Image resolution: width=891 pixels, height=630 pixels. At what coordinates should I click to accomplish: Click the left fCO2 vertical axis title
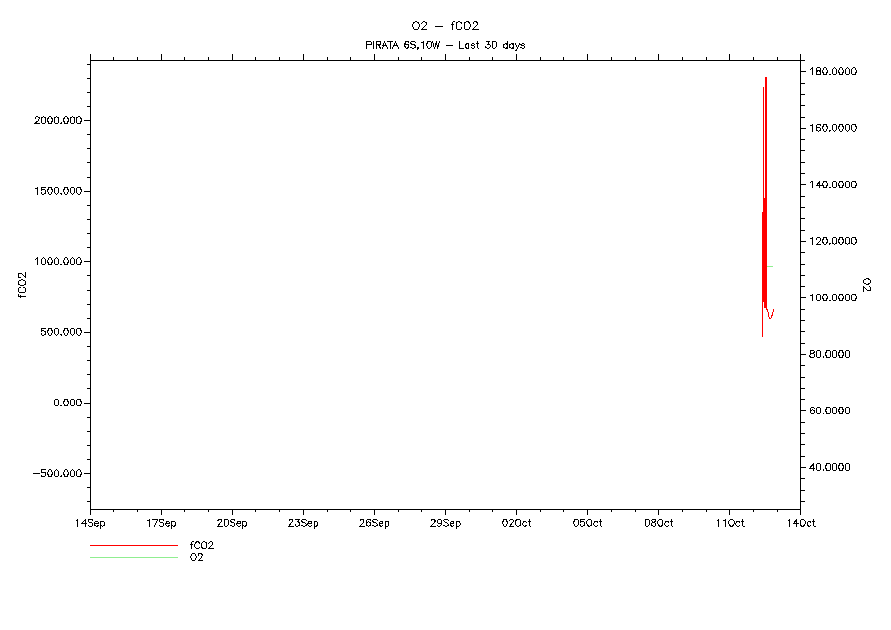click(23, 284)
